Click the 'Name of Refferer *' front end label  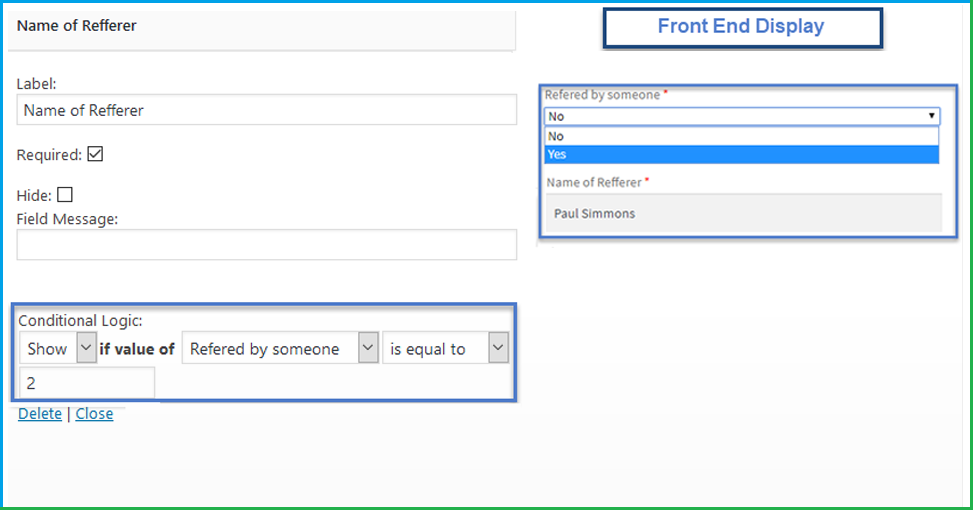[596, 182]
